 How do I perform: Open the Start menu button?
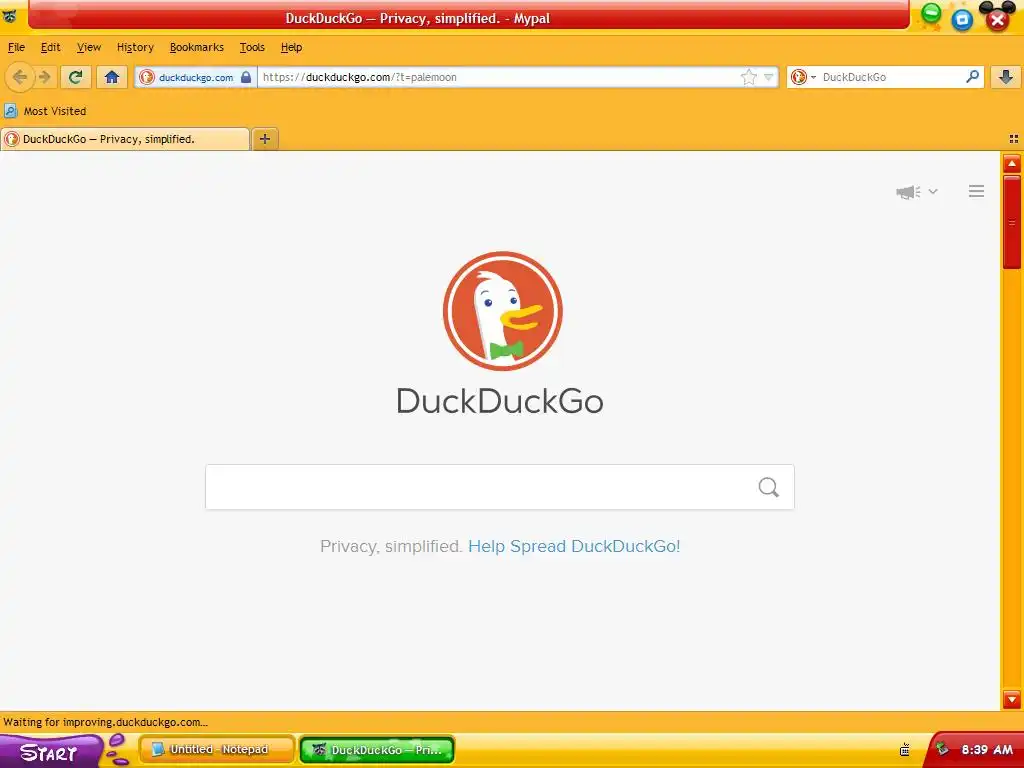(x=49, y=751)
